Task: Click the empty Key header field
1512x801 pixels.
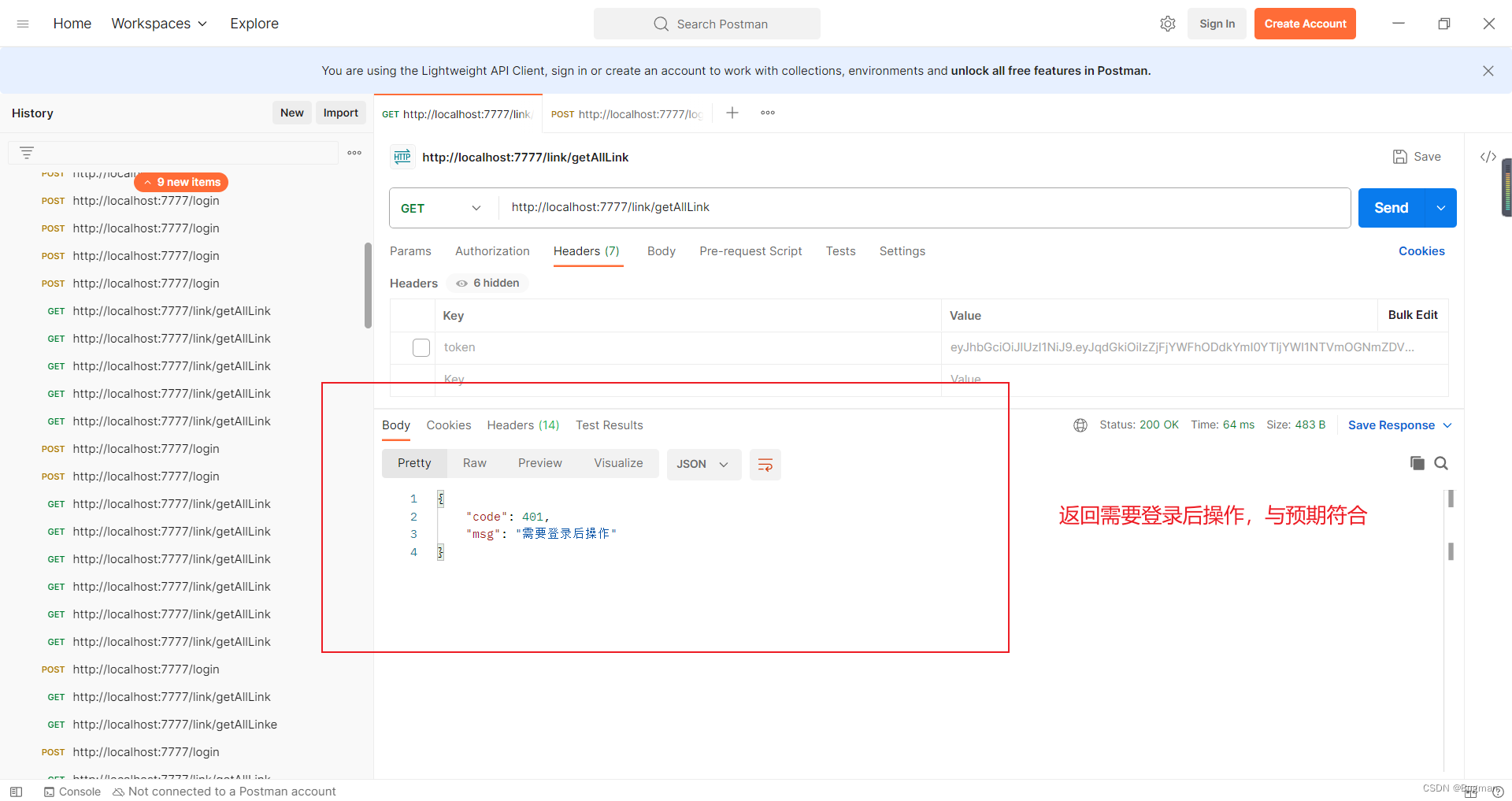Action: pos(687,380)
